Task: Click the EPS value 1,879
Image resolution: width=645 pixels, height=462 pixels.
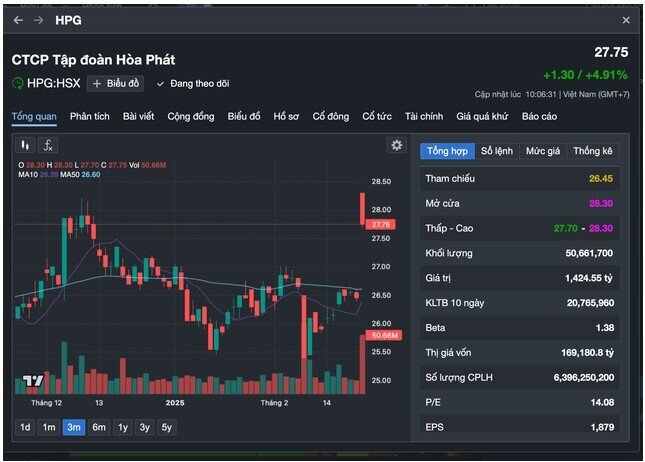Action: (x=602, y=427)
